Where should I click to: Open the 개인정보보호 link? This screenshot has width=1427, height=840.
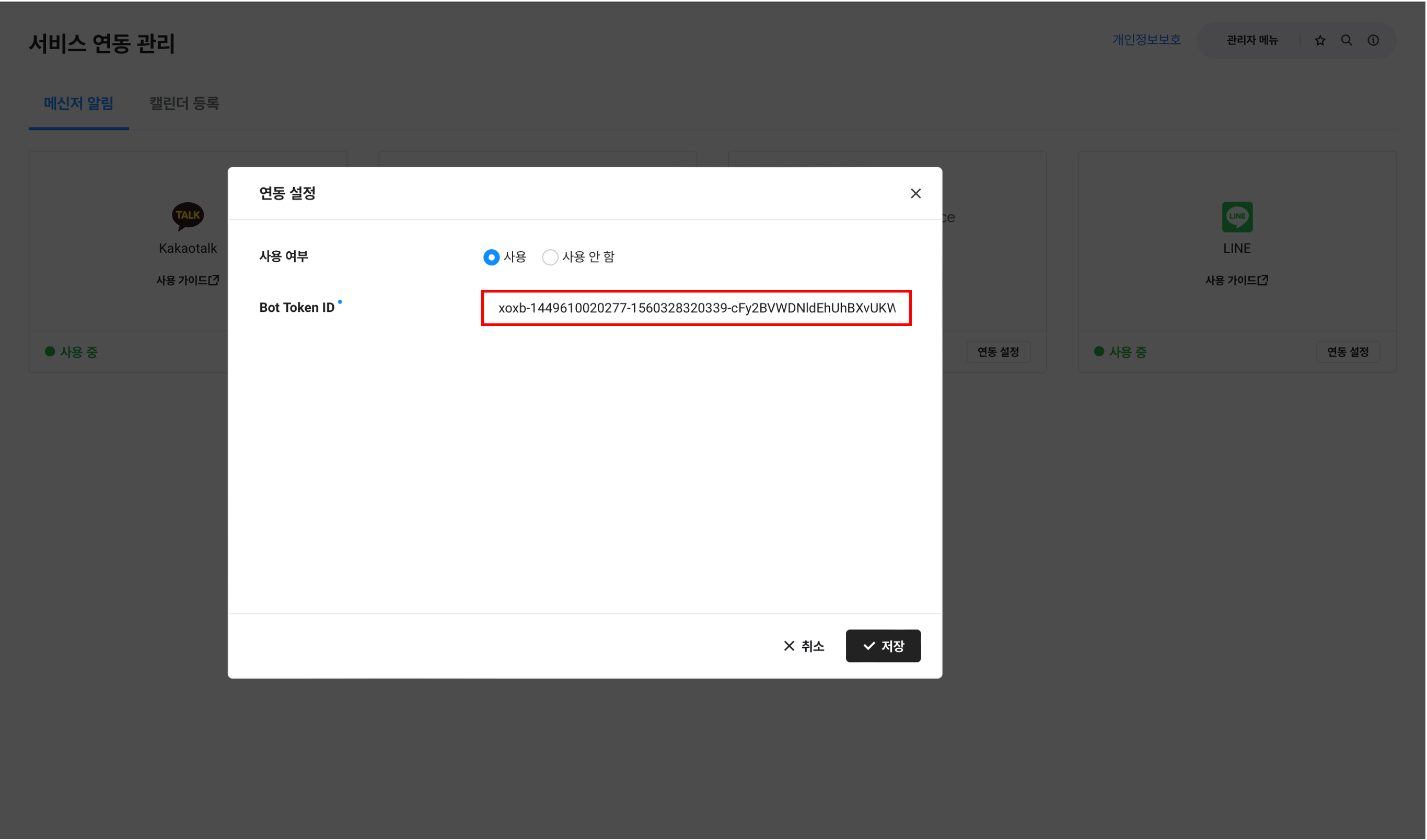(1146, 40)
